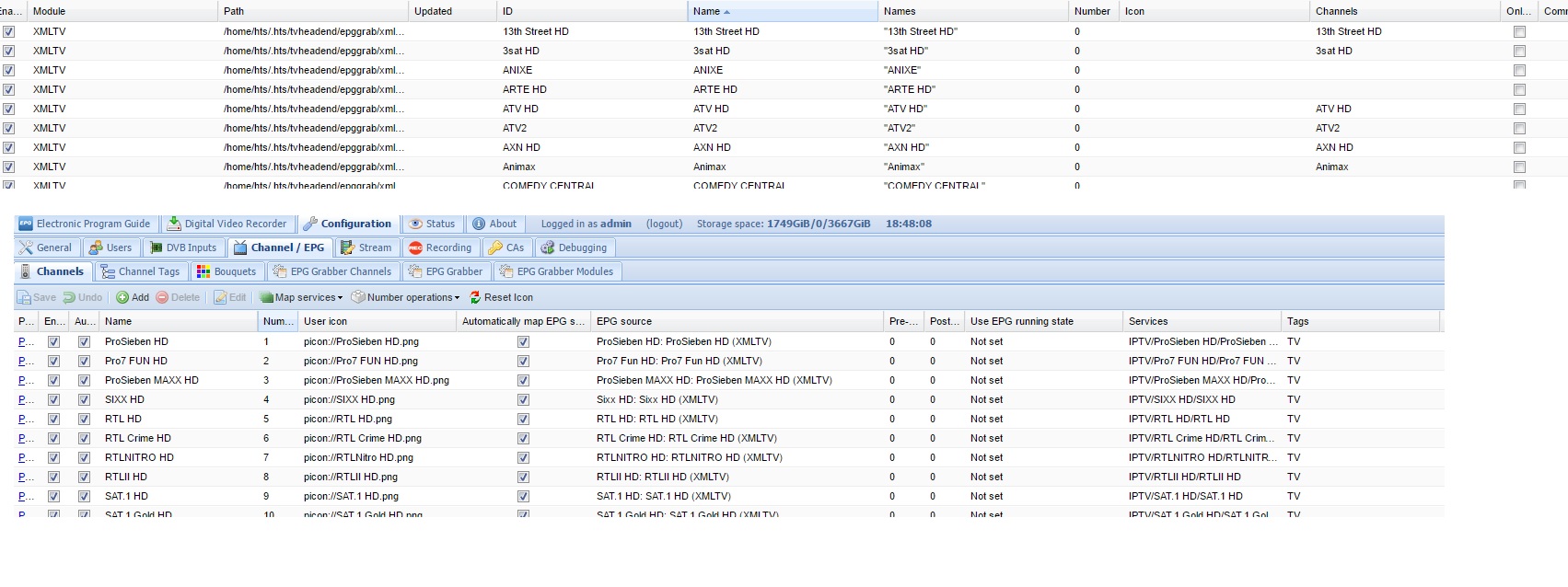Select the Channel / EPG tab

pos(280,247)
